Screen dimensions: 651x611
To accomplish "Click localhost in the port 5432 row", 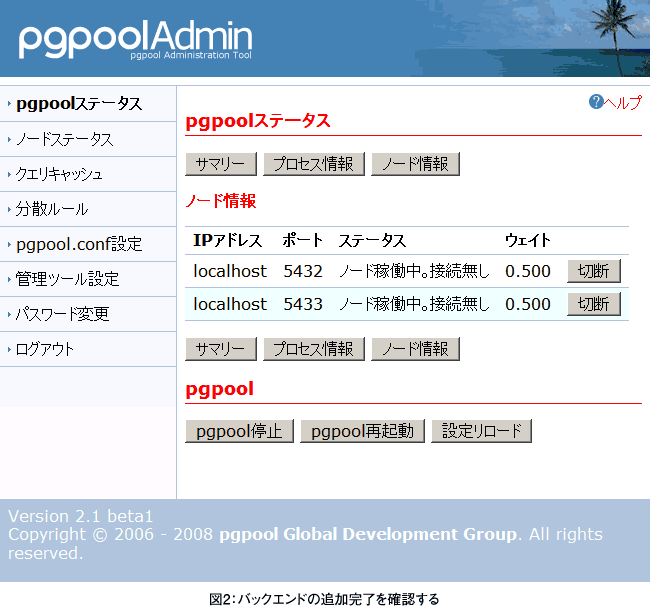I will (x=230, y=271).
